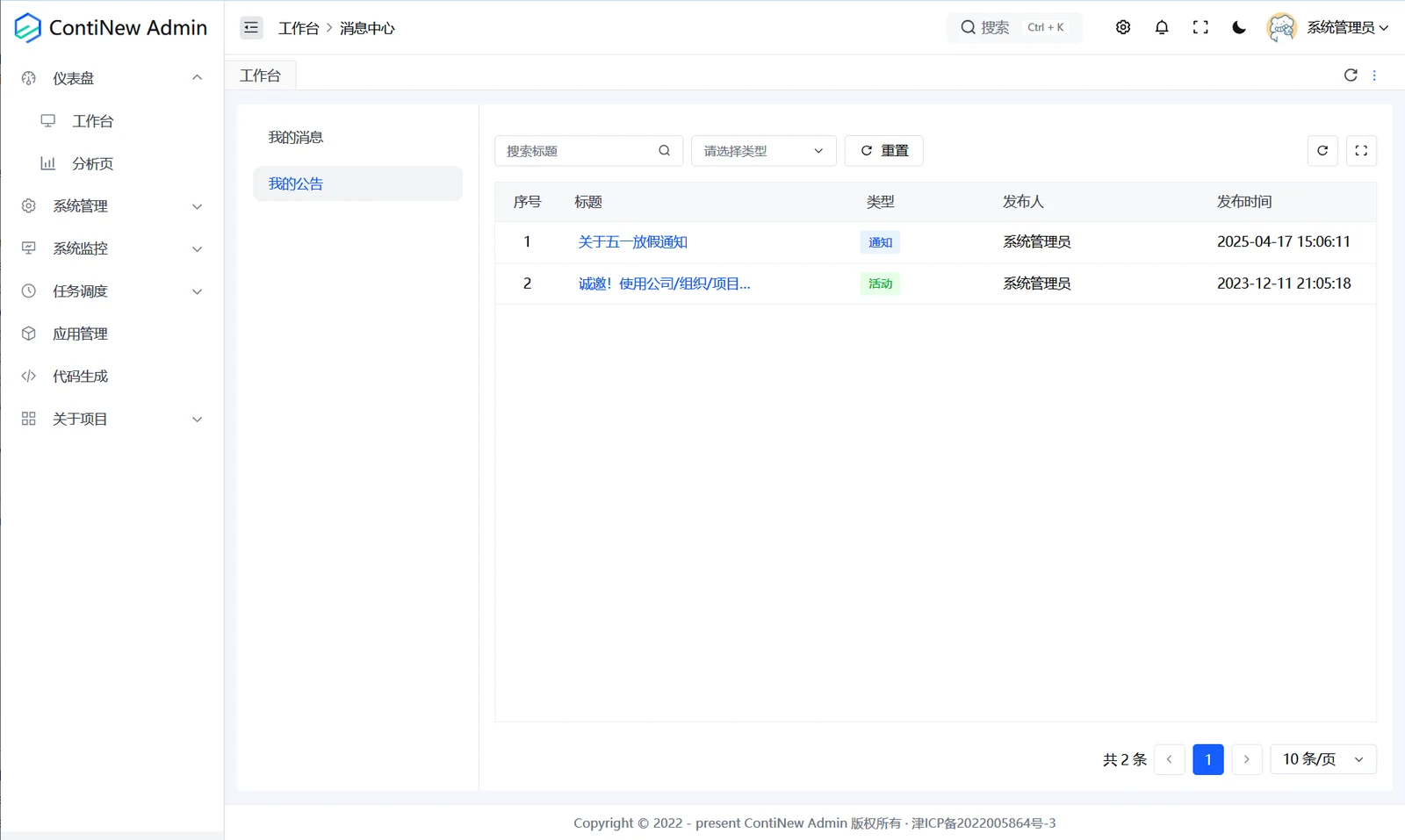Open the settings gear icon in header
1405x840 pixels.
1123,27
